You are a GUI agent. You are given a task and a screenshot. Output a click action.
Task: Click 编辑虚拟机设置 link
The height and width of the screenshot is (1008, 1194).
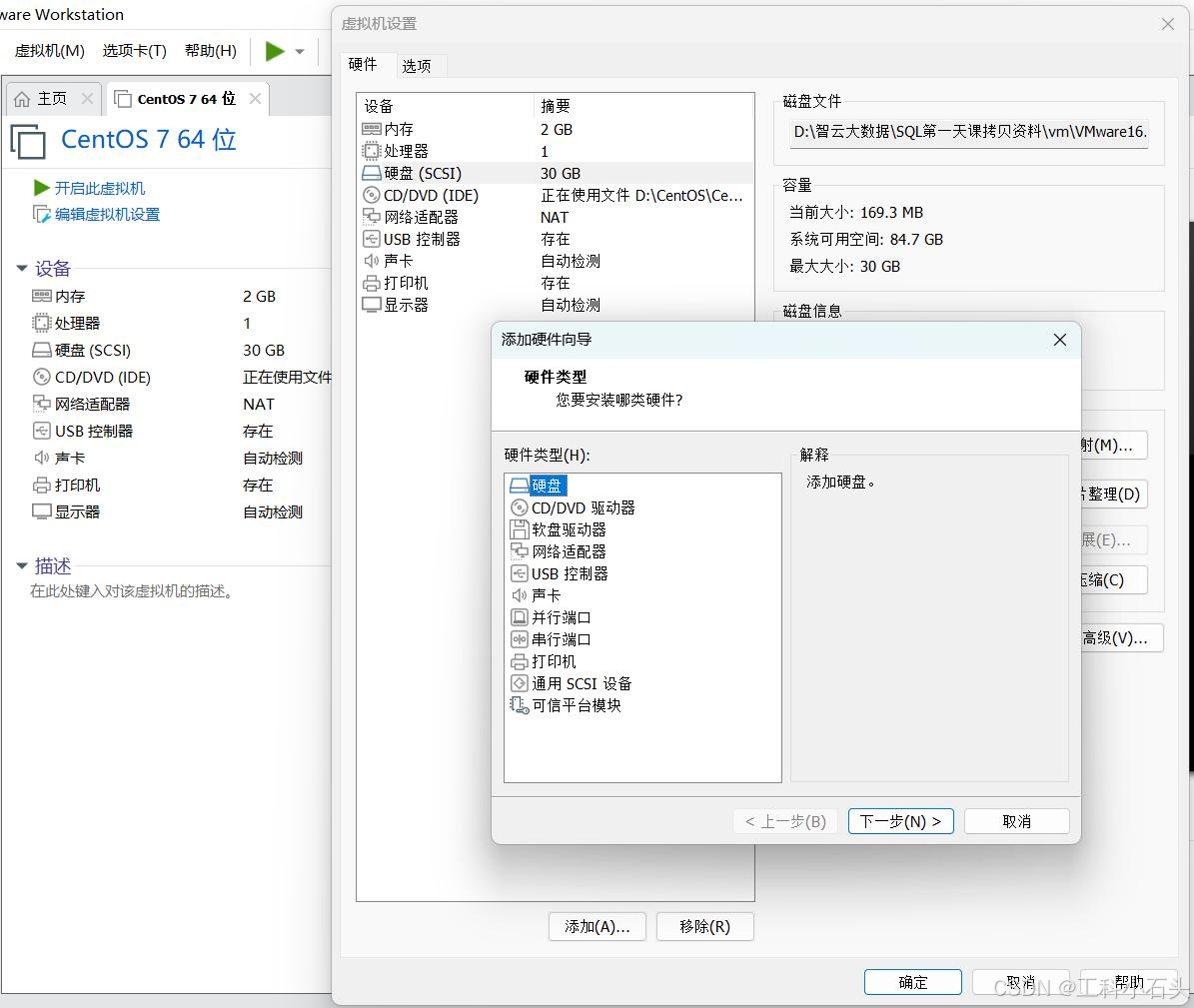107,215
